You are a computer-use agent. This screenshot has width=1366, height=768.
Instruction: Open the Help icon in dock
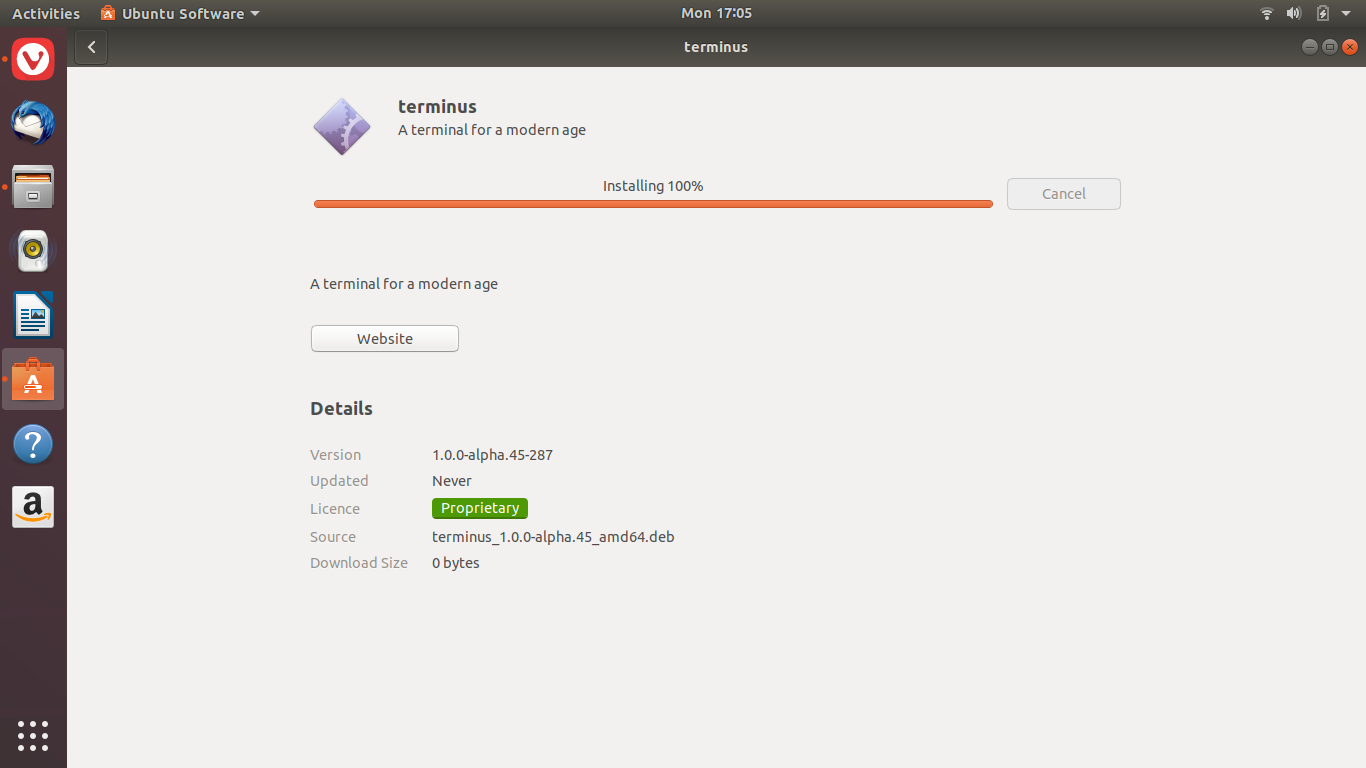pos(33,443)
